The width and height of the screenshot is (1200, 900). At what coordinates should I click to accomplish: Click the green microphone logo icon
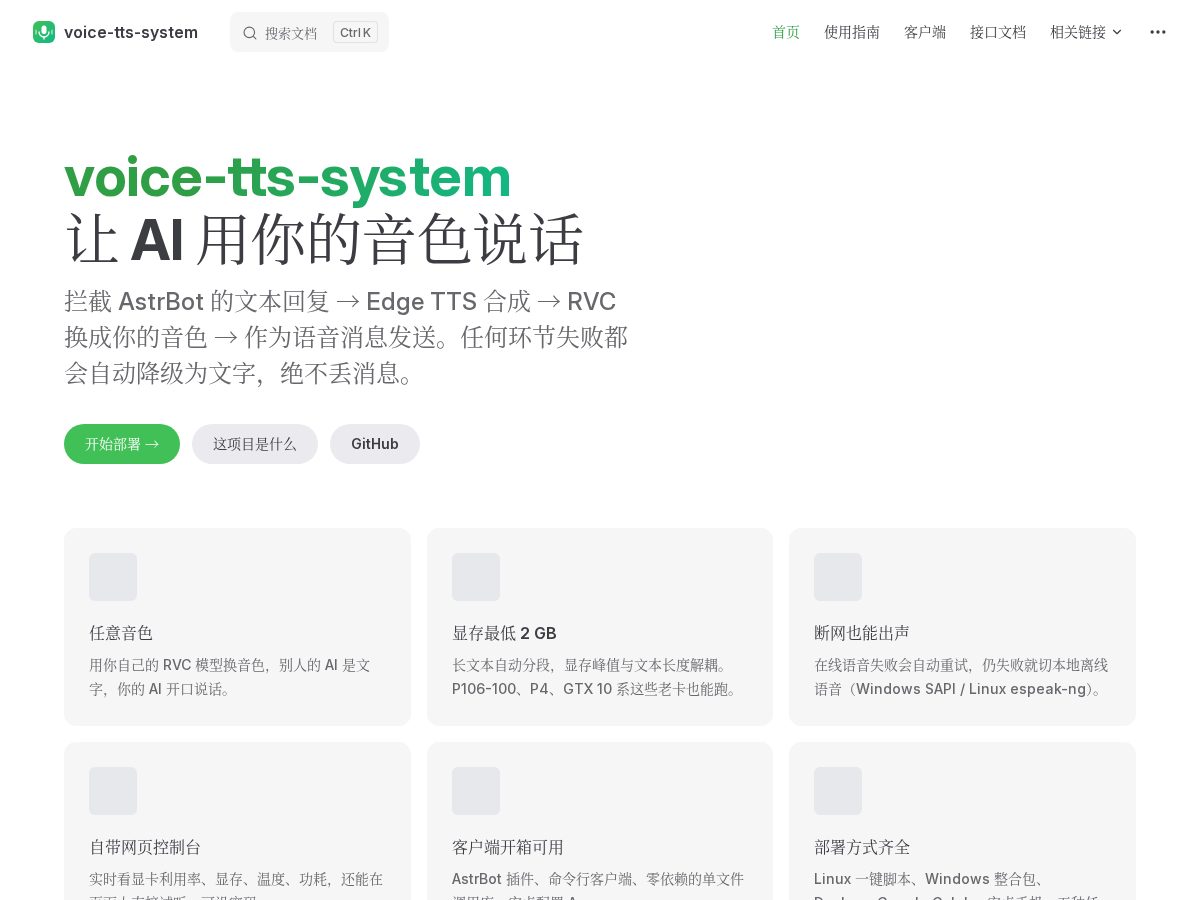pyautogui.click(x=44, y=32)
